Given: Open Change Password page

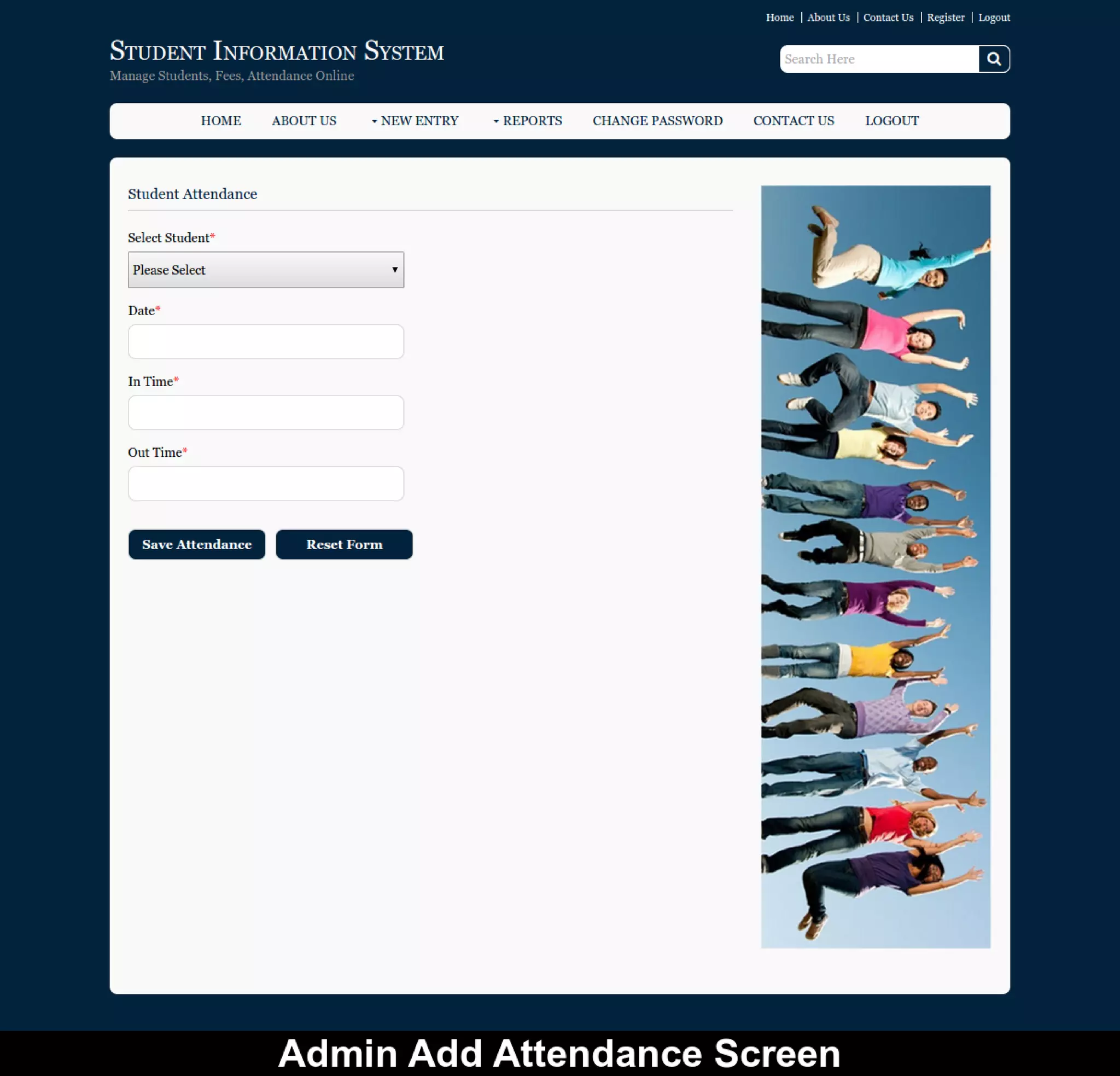Looking at the screenshot, I should 658,121.
